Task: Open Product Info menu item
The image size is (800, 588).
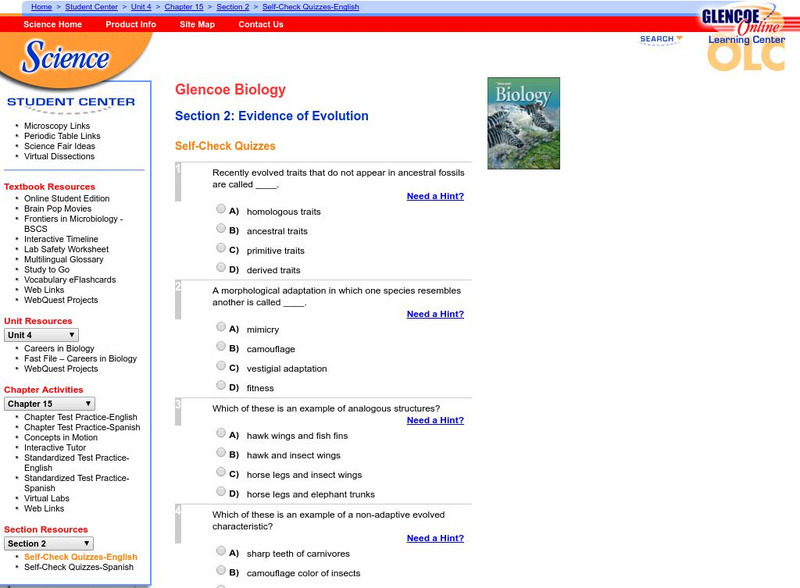Action: 131,24
